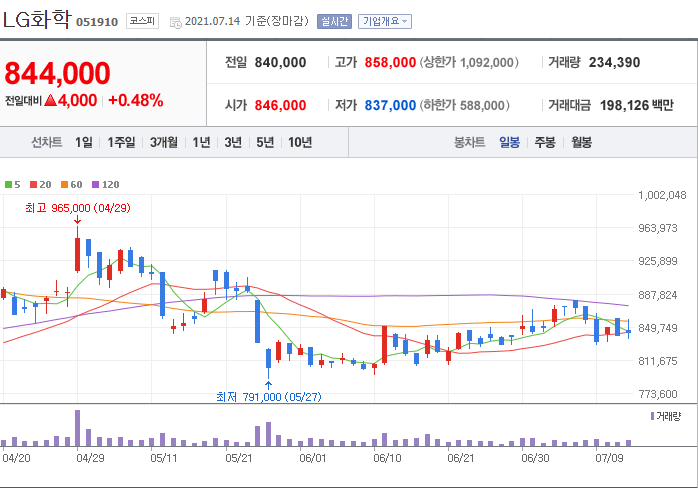Click the 고가 858,000 value
The width and height of the screenshot is (698, 488).
[390, 62]
